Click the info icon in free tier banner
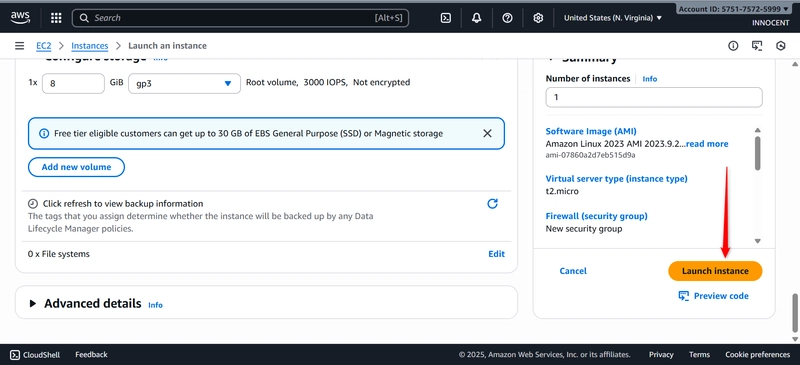Image resolution: width=800 pixels, height=365 pixels. point(44,134)
